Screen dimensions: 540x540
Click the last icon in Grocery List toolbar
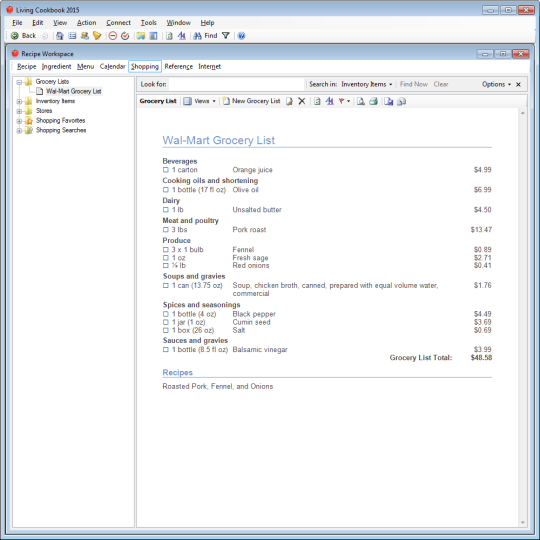coord(402,101)
